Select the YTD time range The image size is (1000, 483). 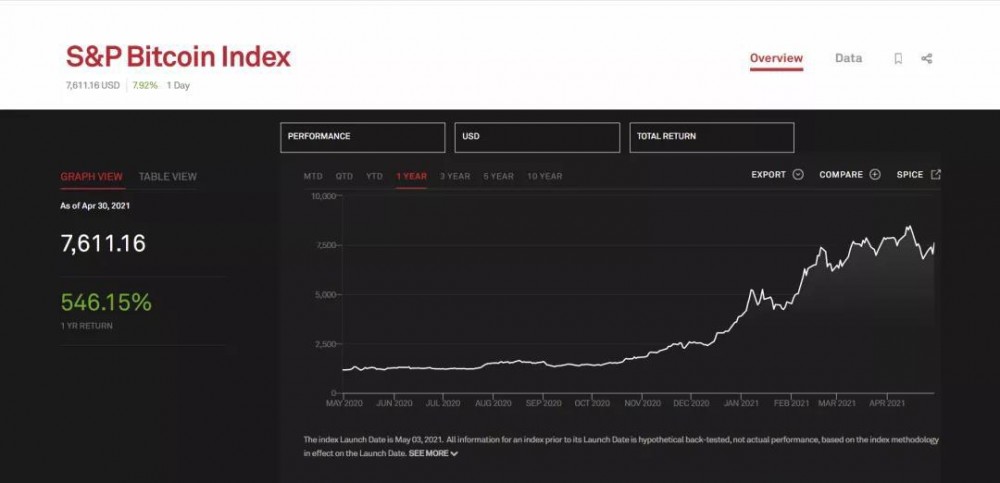(x=374, y=177)
